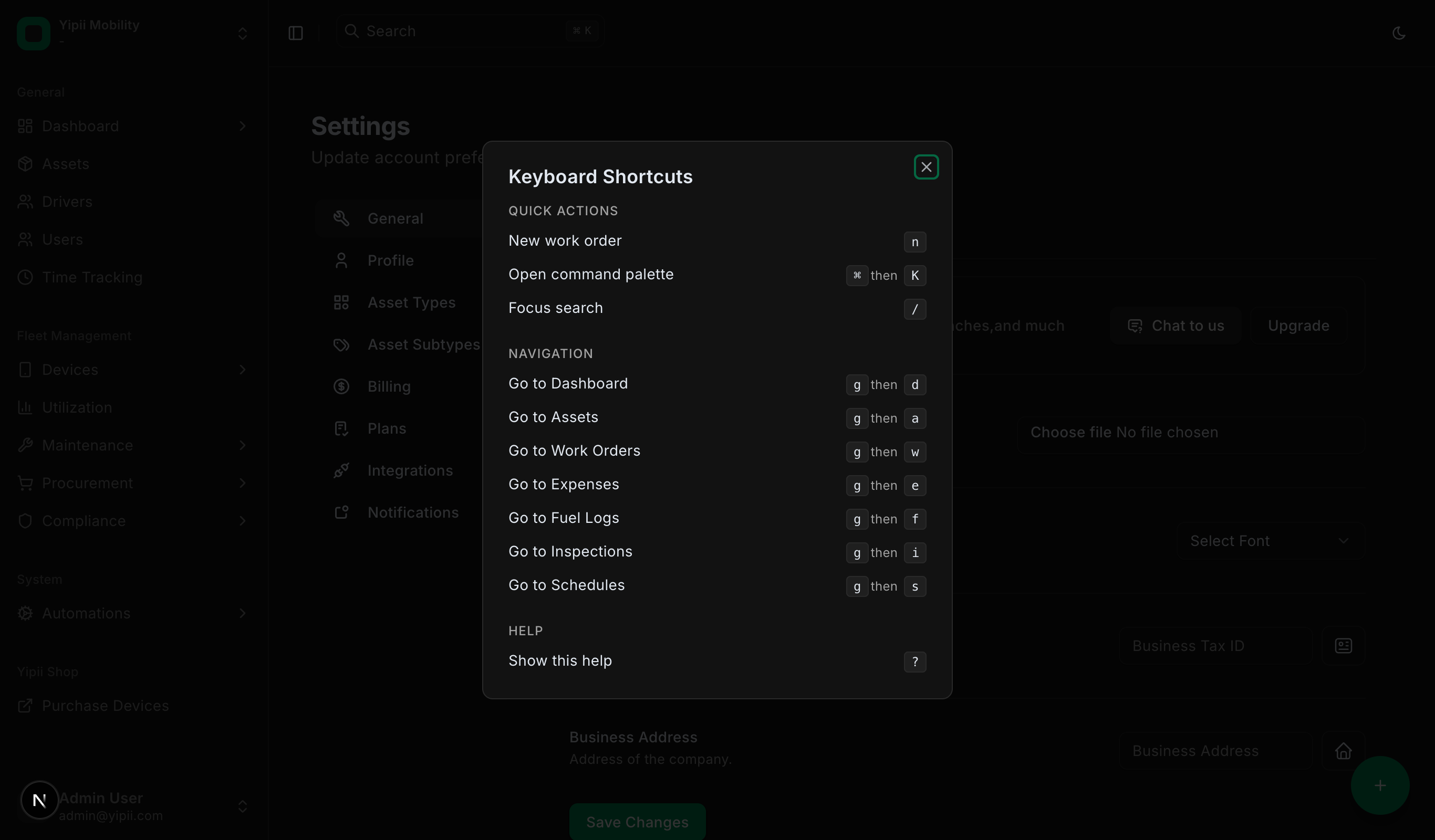Select the General settings tab
This screenshot has height=840, width=1435.
point(399,218)
